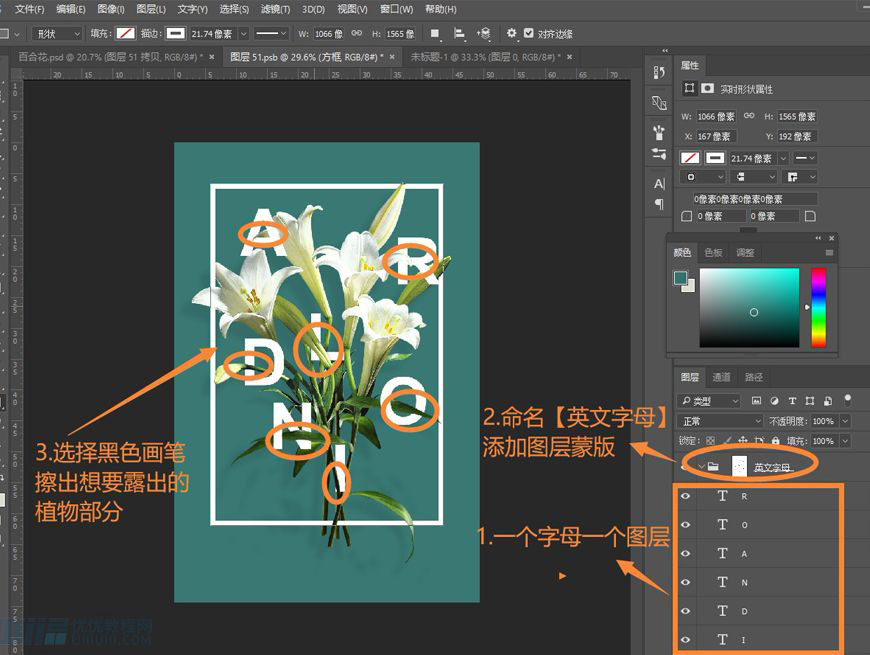The width and height of the screenshot is (870, 655).
Task: Select the type layers filter icon in Layers panel
Action: coord(792,400)
